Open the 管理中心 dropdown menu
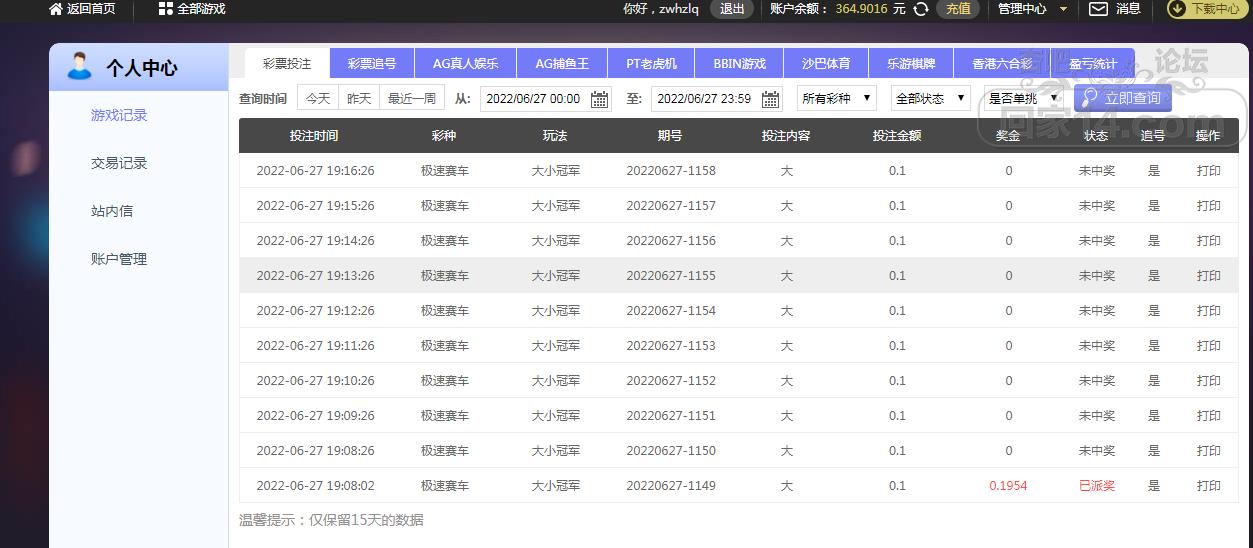This screenshot has height=548, width=1253. point(1033,8)
